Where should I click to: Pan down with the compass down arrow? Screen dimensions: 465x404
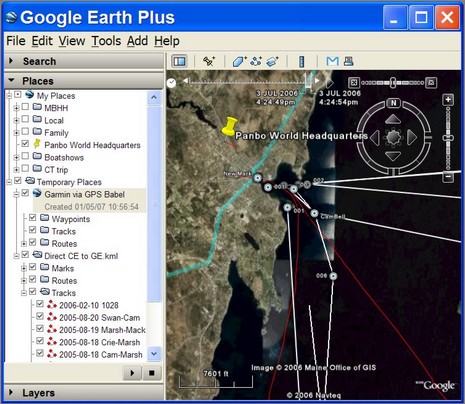[393, 156]
